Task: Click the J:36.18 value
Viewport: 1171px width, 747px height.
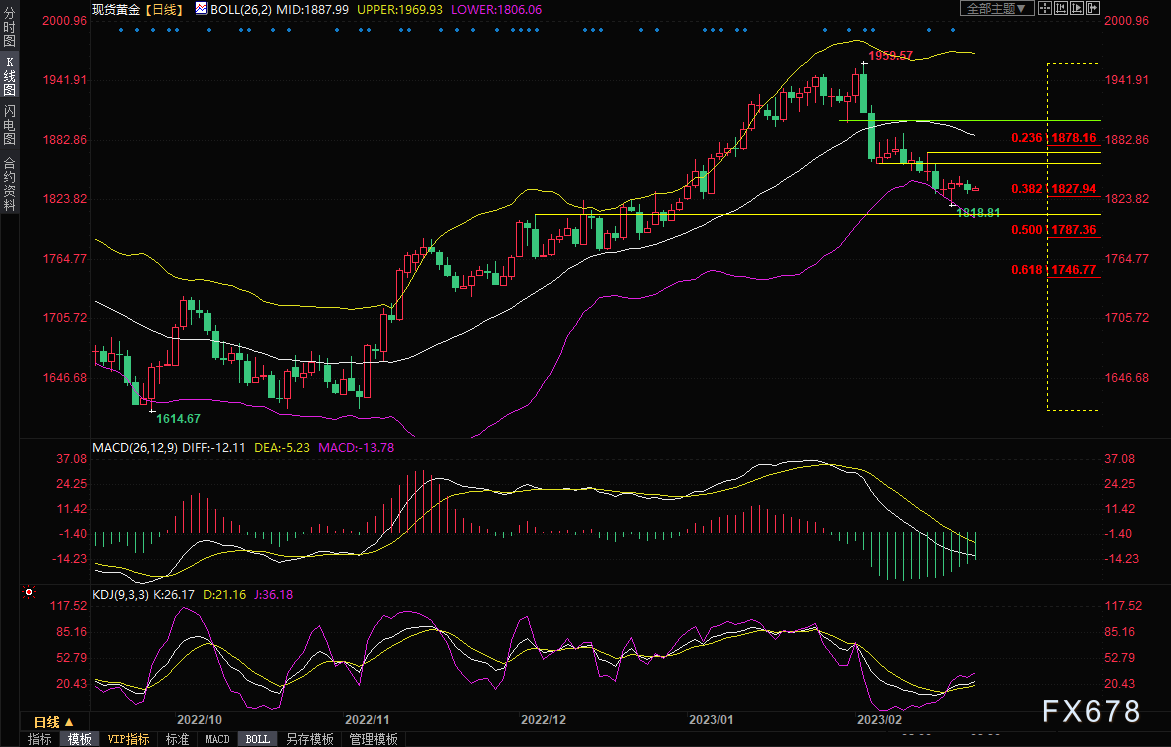Action: coord(273,595)
